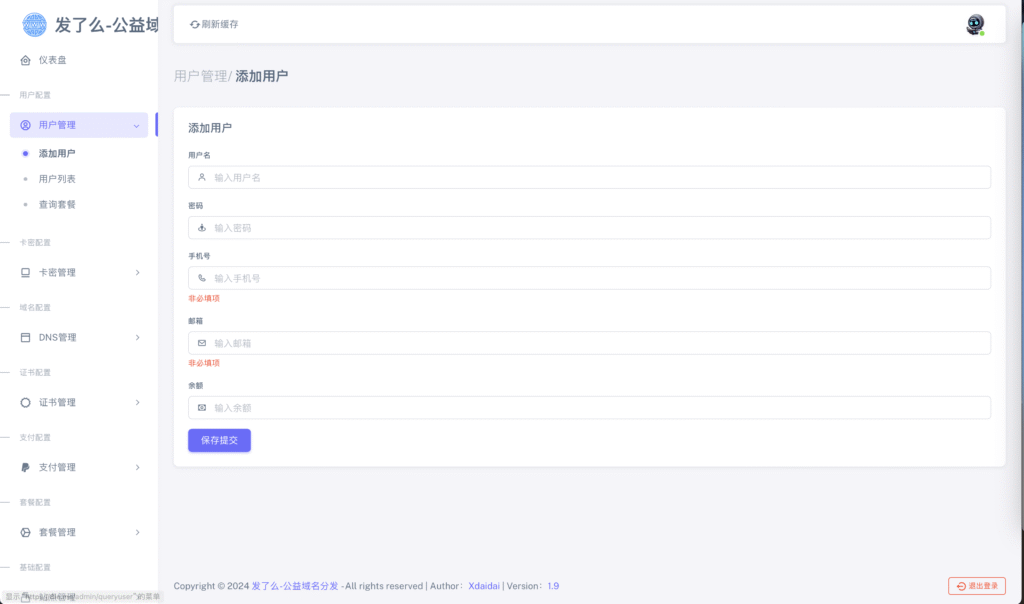Focus the 输入手机号 input field
The width and height of the screenshot is (1024, 604).
(589, 278)
